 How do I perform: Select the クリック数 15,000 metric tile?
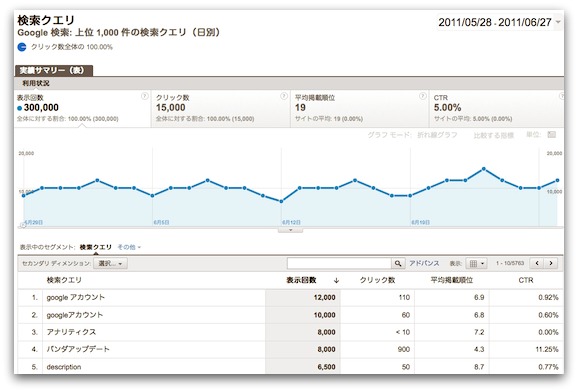[221, 108]
